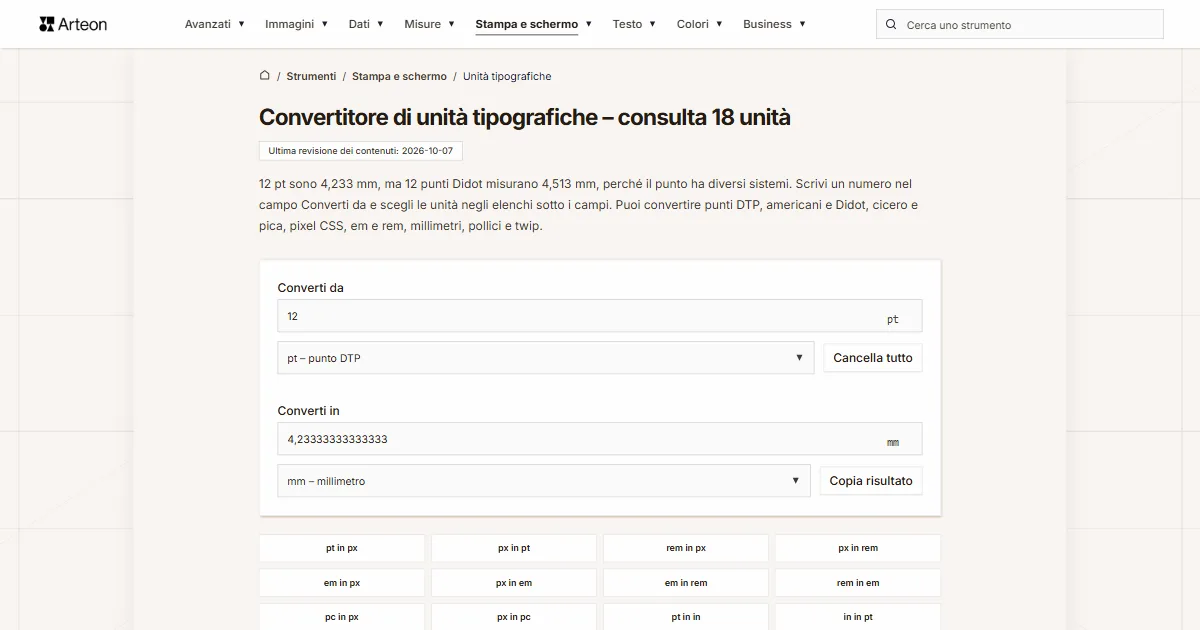Open the Colori menu

pos(700,24)
